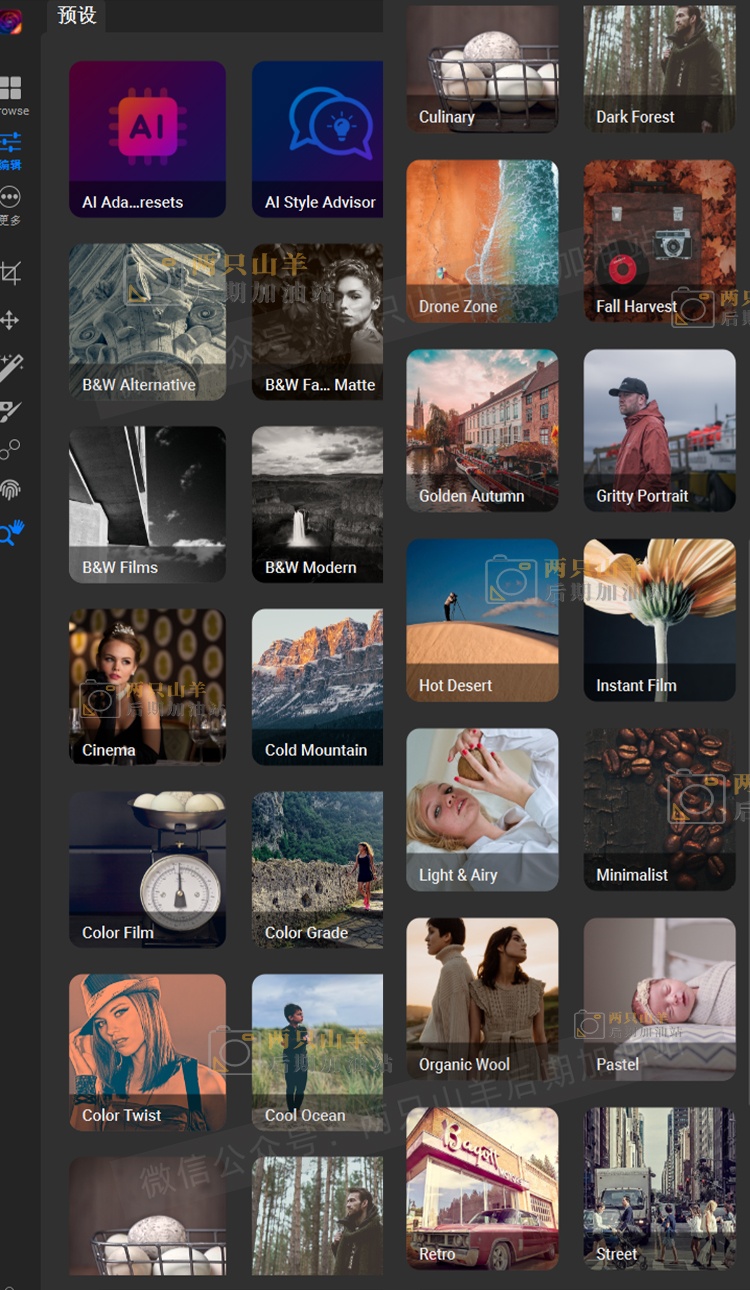Viewport: 750px width, 1290px height.
Task: Select the magic wand AI tool
Action: pos(11,366)
